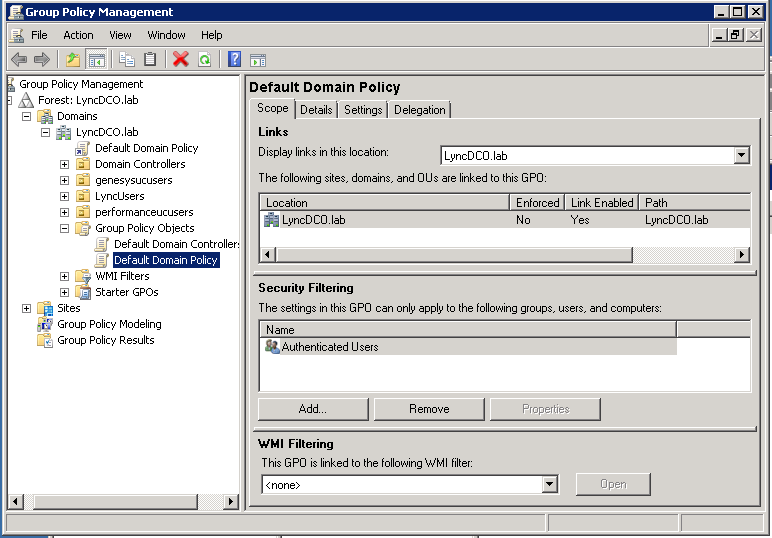Click the Add... button
Screen dimensions: 772x538
point(313,409)
